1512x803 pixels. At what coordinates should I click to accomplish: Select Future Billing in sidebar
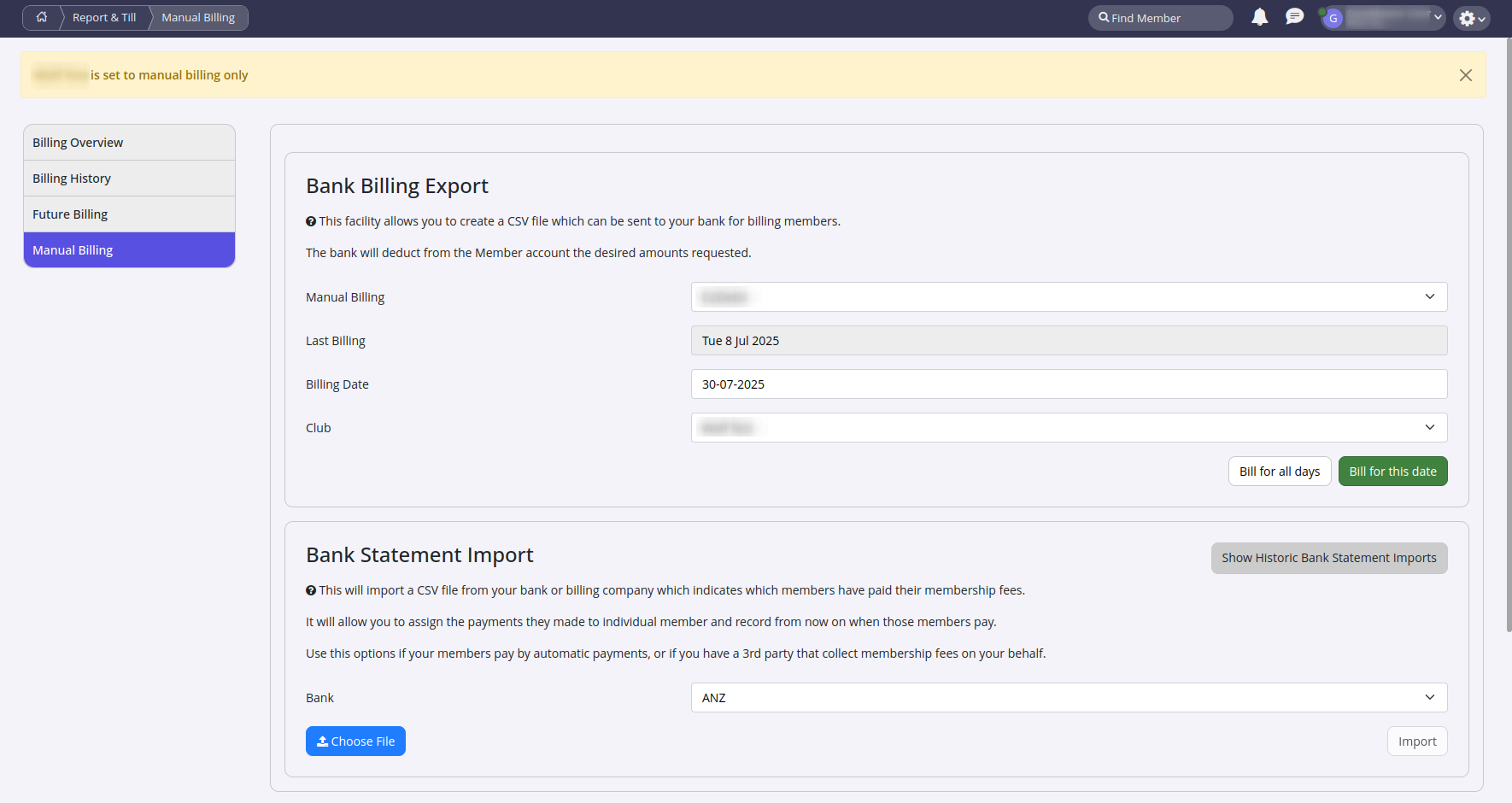tap(129, 214)
